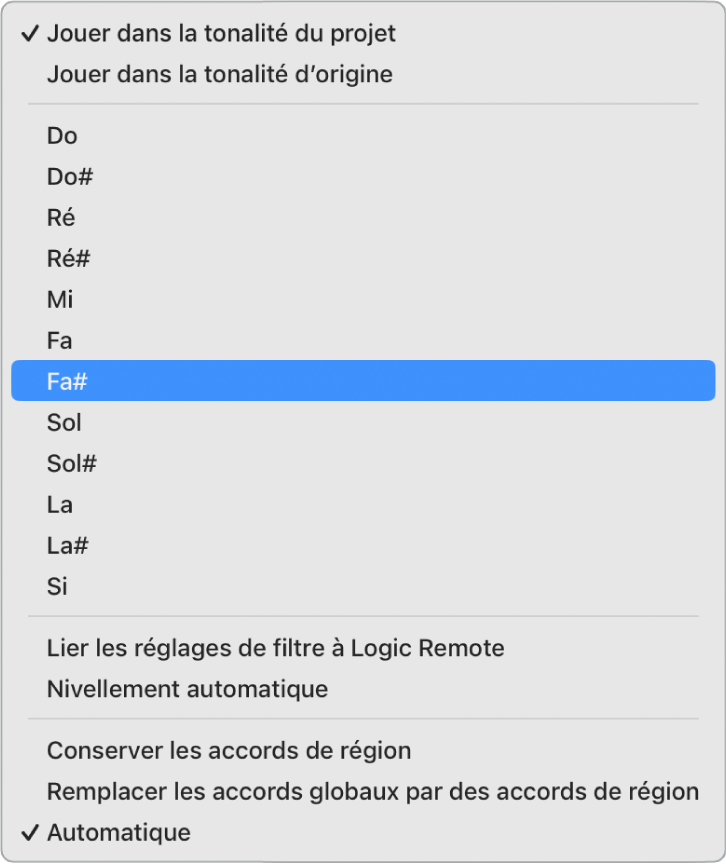The height and width of the screenshot is (865, 726).
Task: Toggle 'Nivellement automatique' option
Action: click(187, 689)
